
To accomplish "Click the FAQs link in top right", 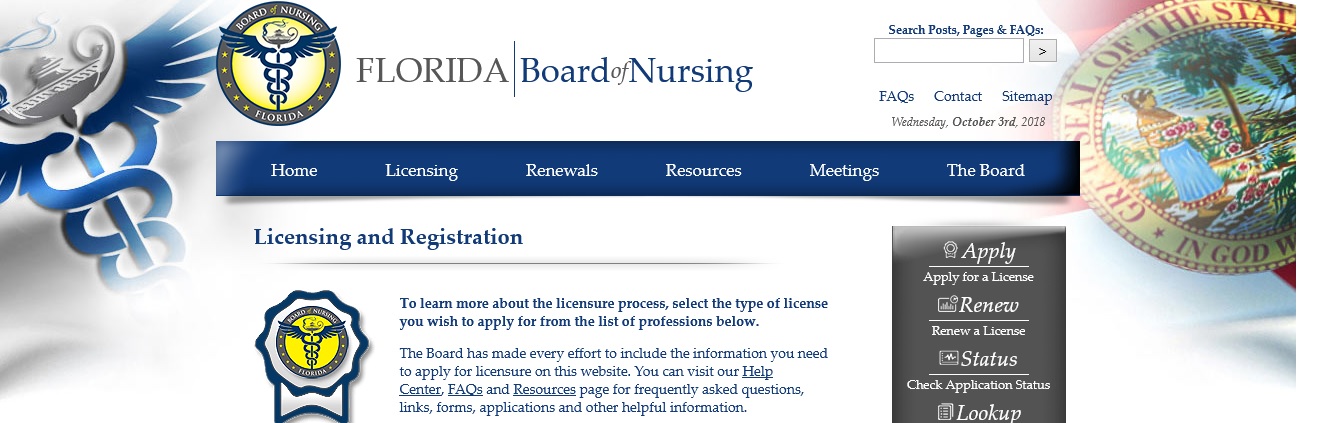I will (x=896, y=97).
